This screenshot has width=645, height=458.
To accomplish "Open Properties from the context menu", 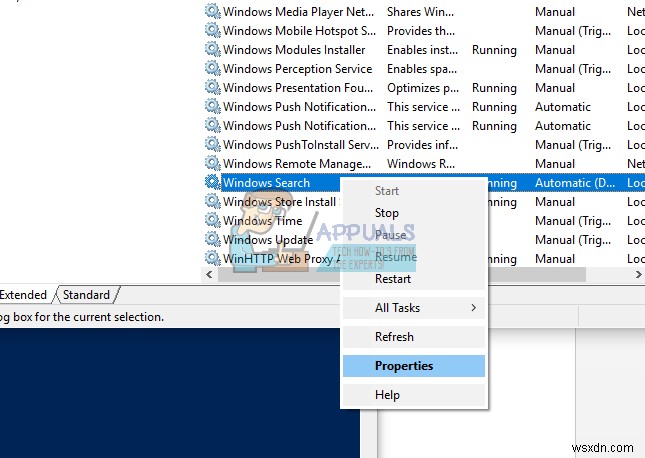I will (x=414, y=366).
